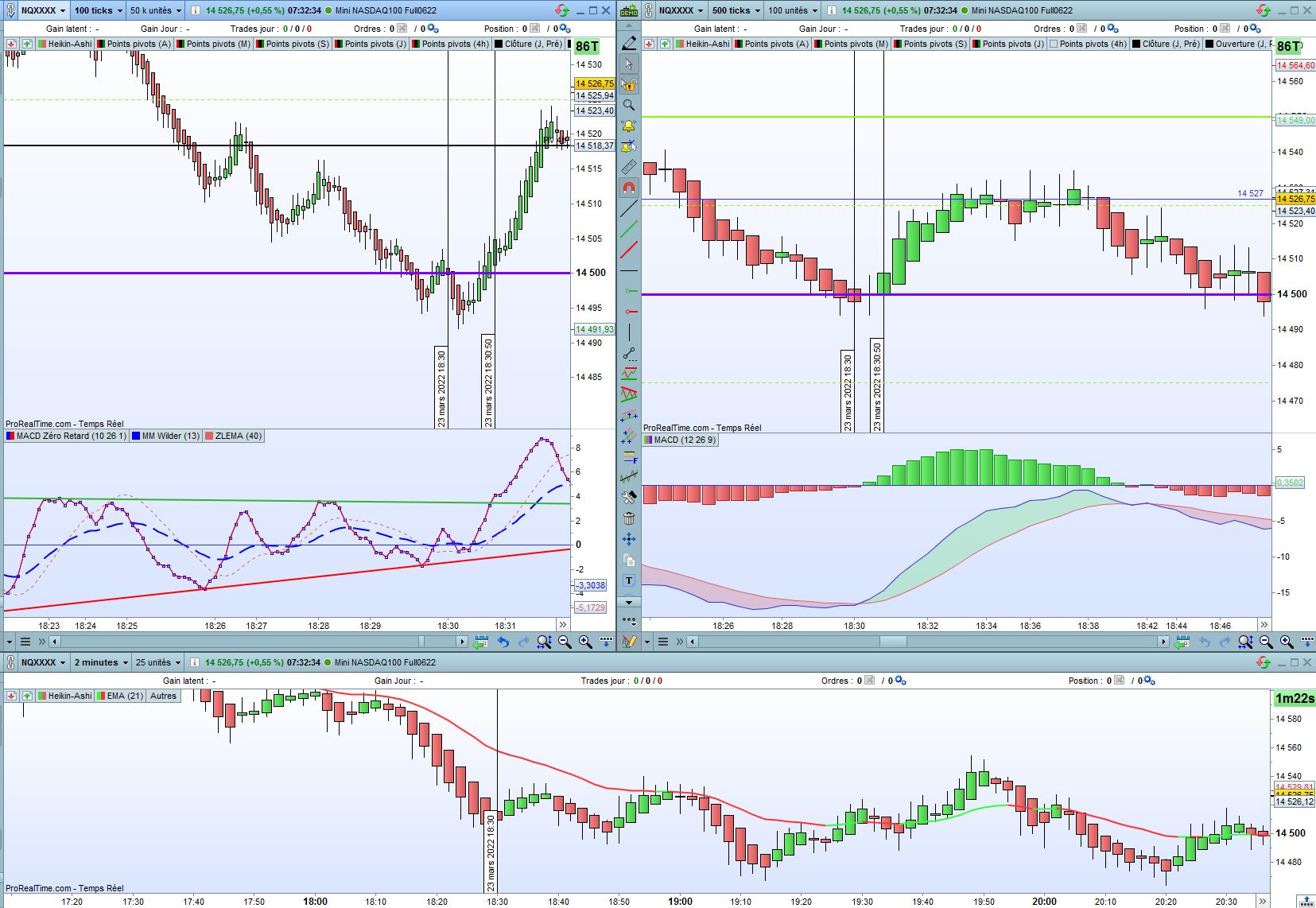This screenshot has width=1316, height=908.
Task: Open the 25 unités dropdown
Action: [158, 662]
